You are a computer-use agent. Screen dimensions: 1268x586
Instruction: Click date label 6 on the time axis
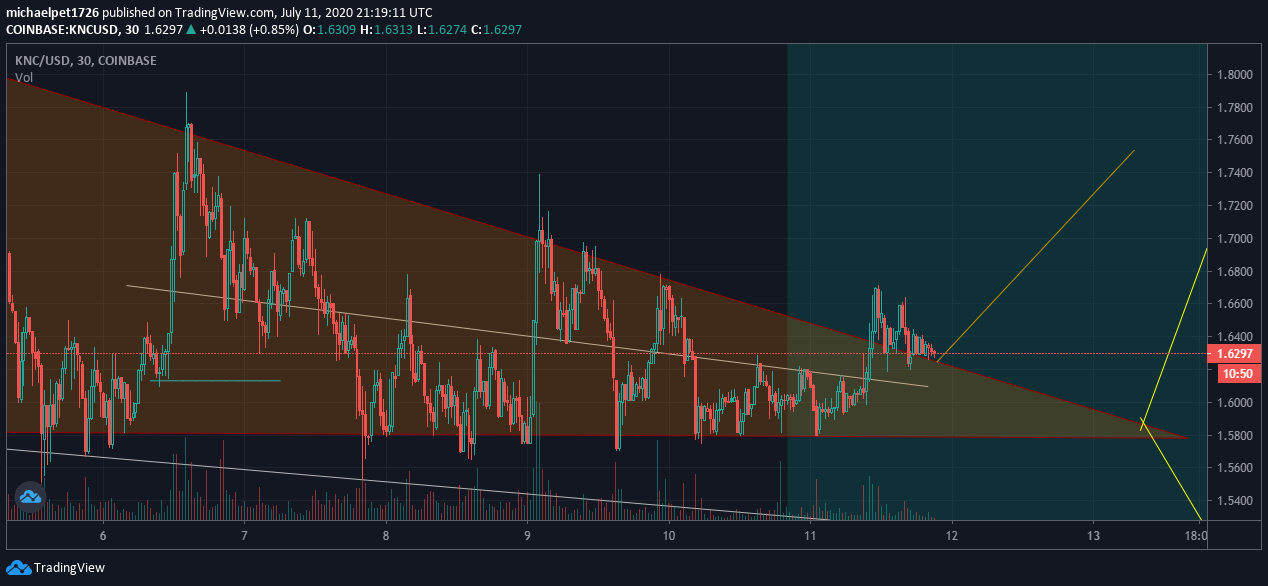click(103, 535)
